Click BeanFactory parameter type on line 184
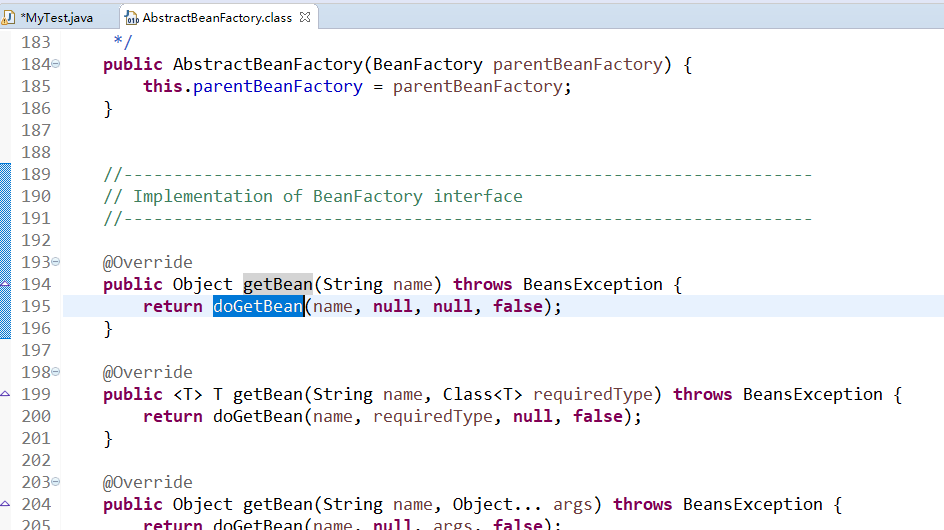This screenshot has width=944, height=530. [427, 64]
